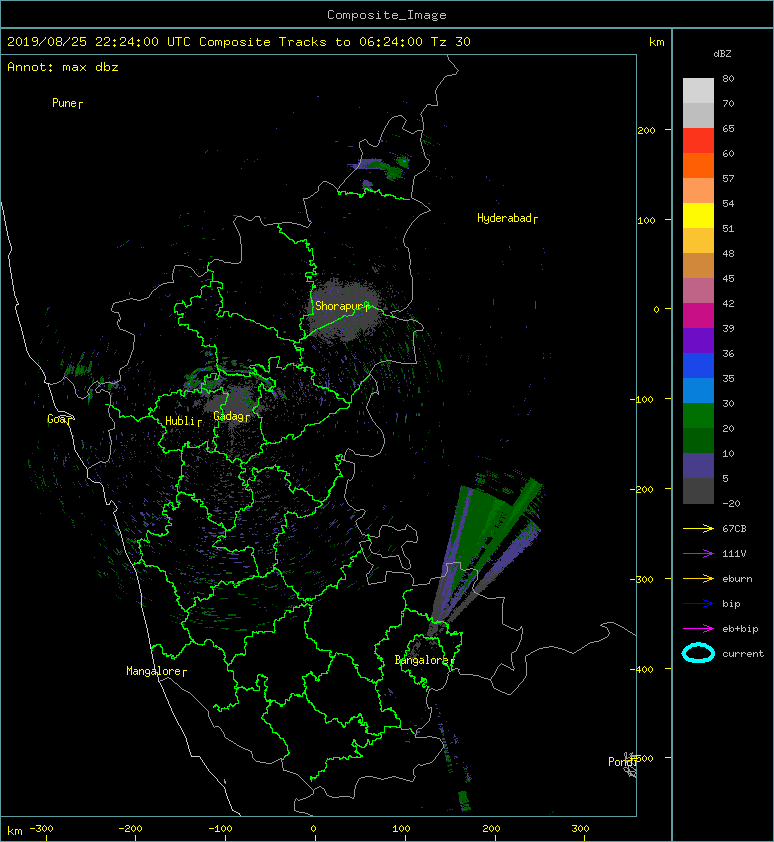
Task: Click the dark gray 5 dBZ swatch
Action: (x=698, y=491)
